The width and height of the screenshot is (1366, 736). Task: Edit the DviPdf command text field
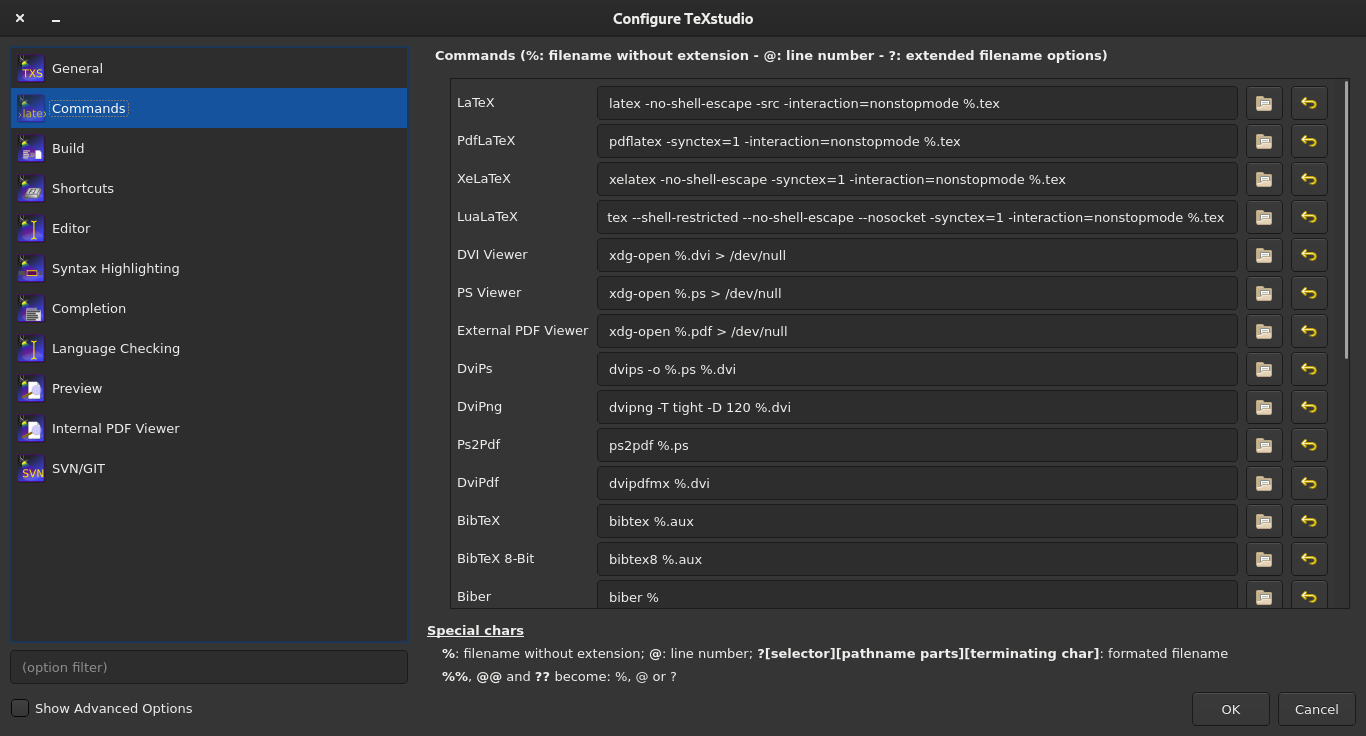pyautogui.click(x=917, y=483)
